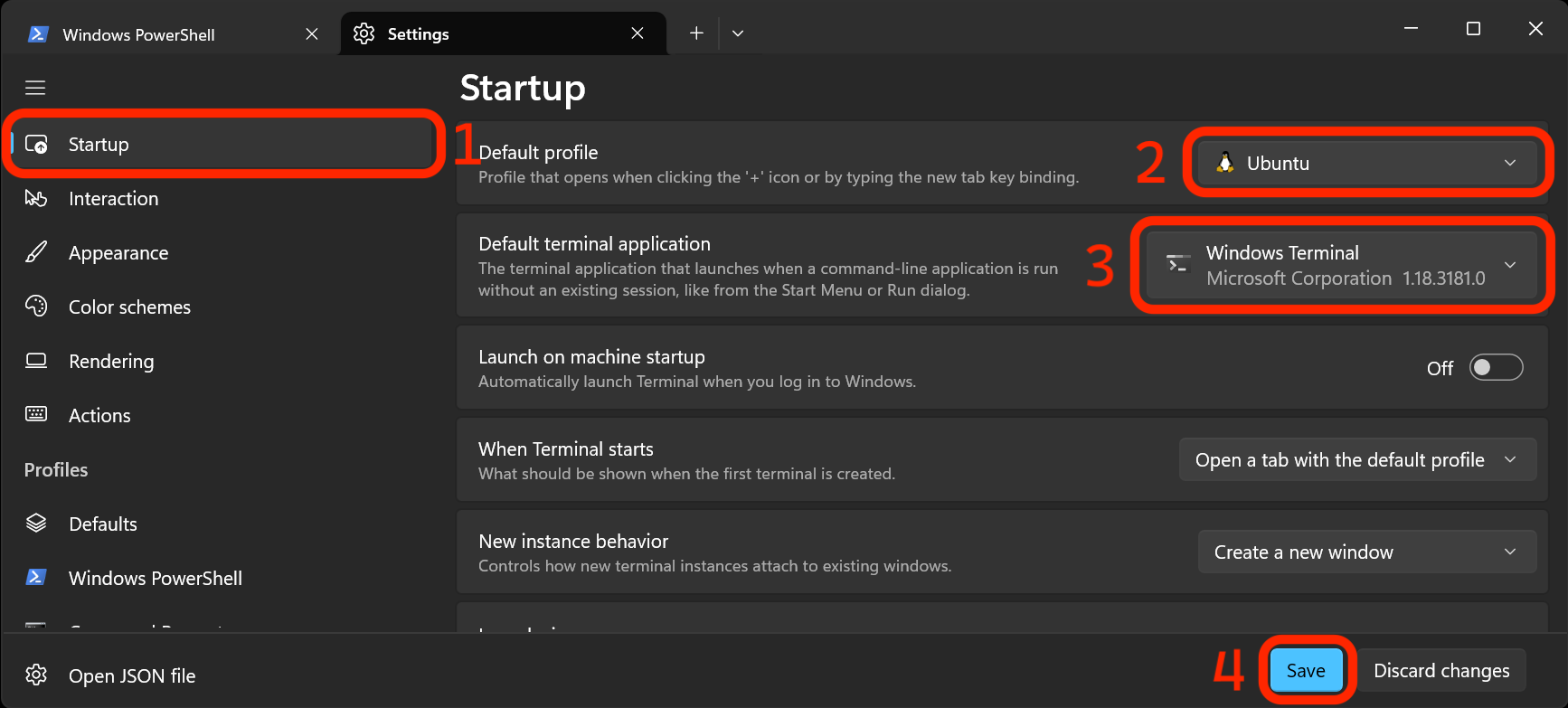
Task: Click the hamburger navigation menu icon
Action: point(35,88)
